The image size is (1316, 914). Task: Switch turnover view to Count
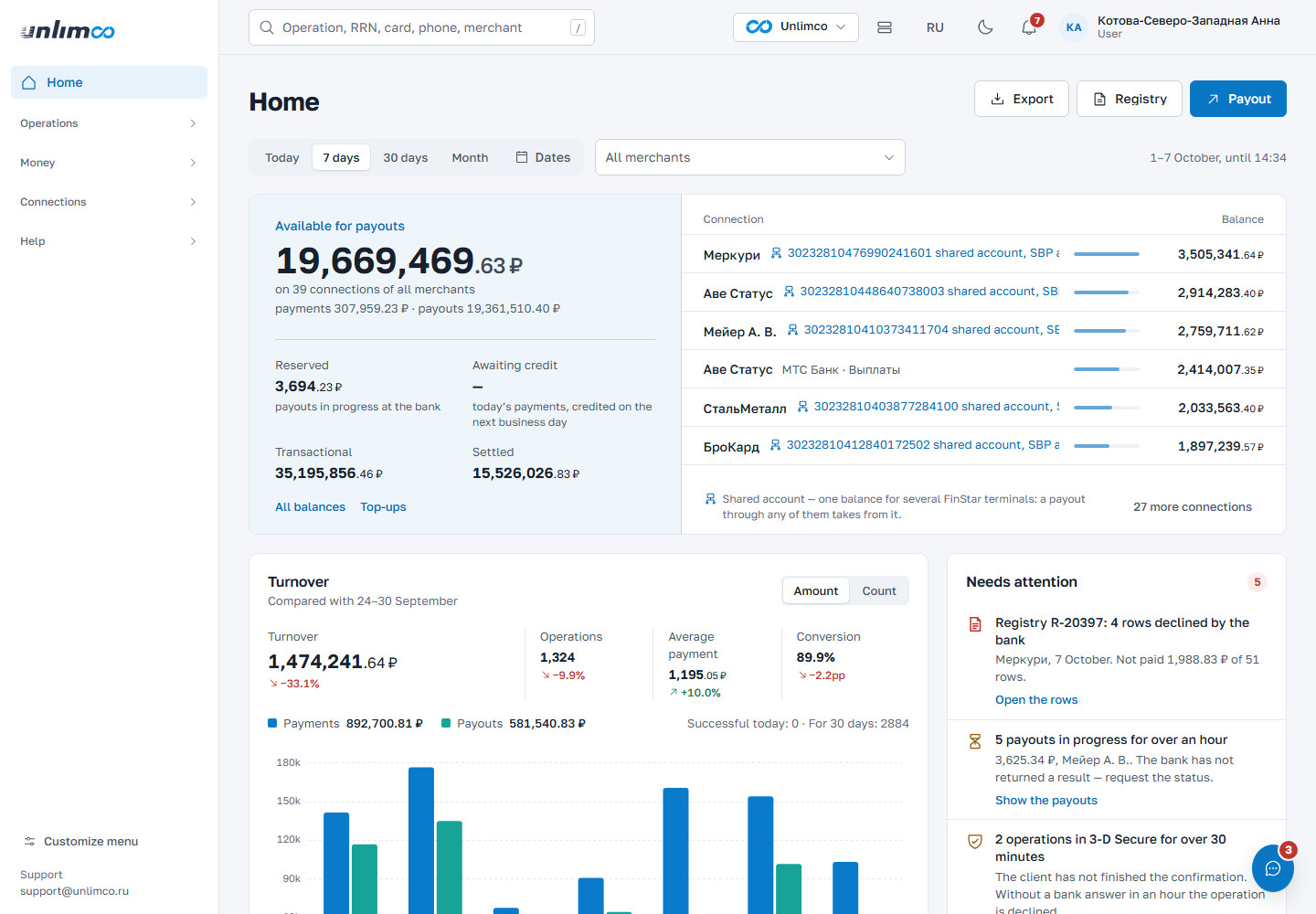[x=879, y=591]
